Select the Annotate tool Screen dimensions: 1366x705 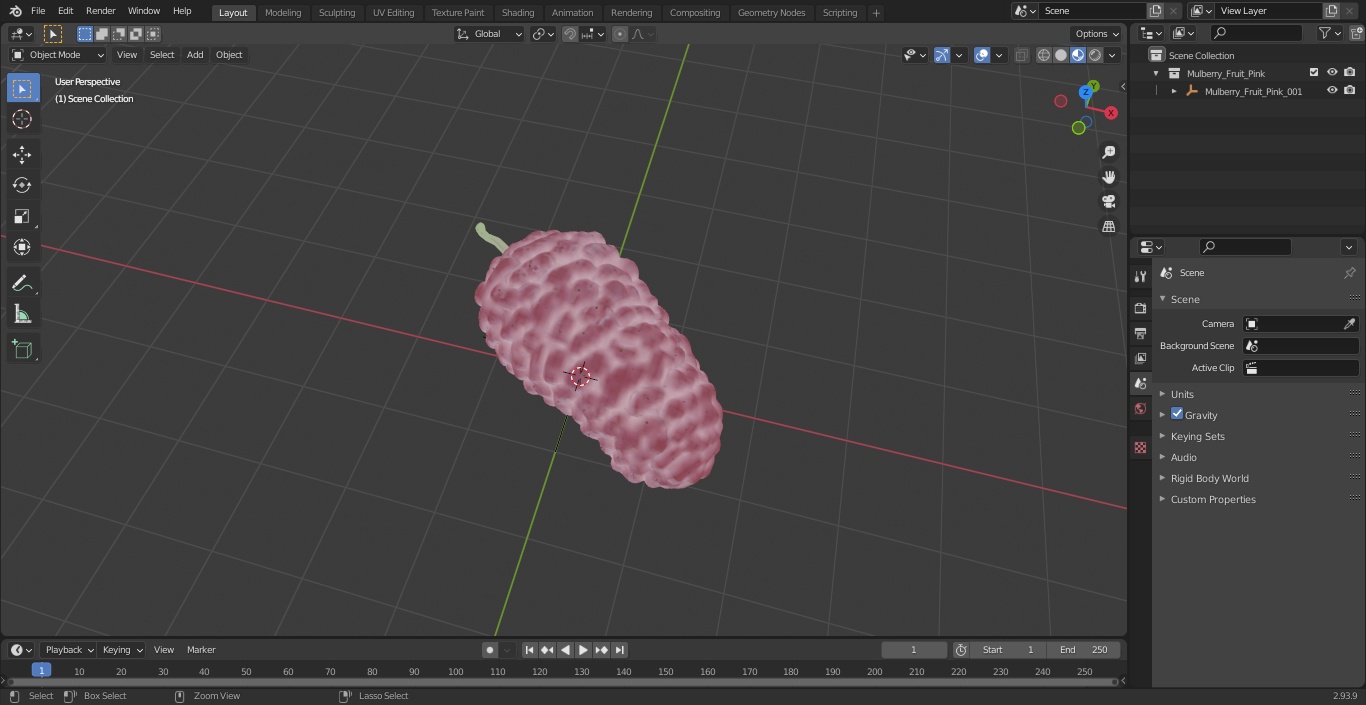click(x=22, y=284)
